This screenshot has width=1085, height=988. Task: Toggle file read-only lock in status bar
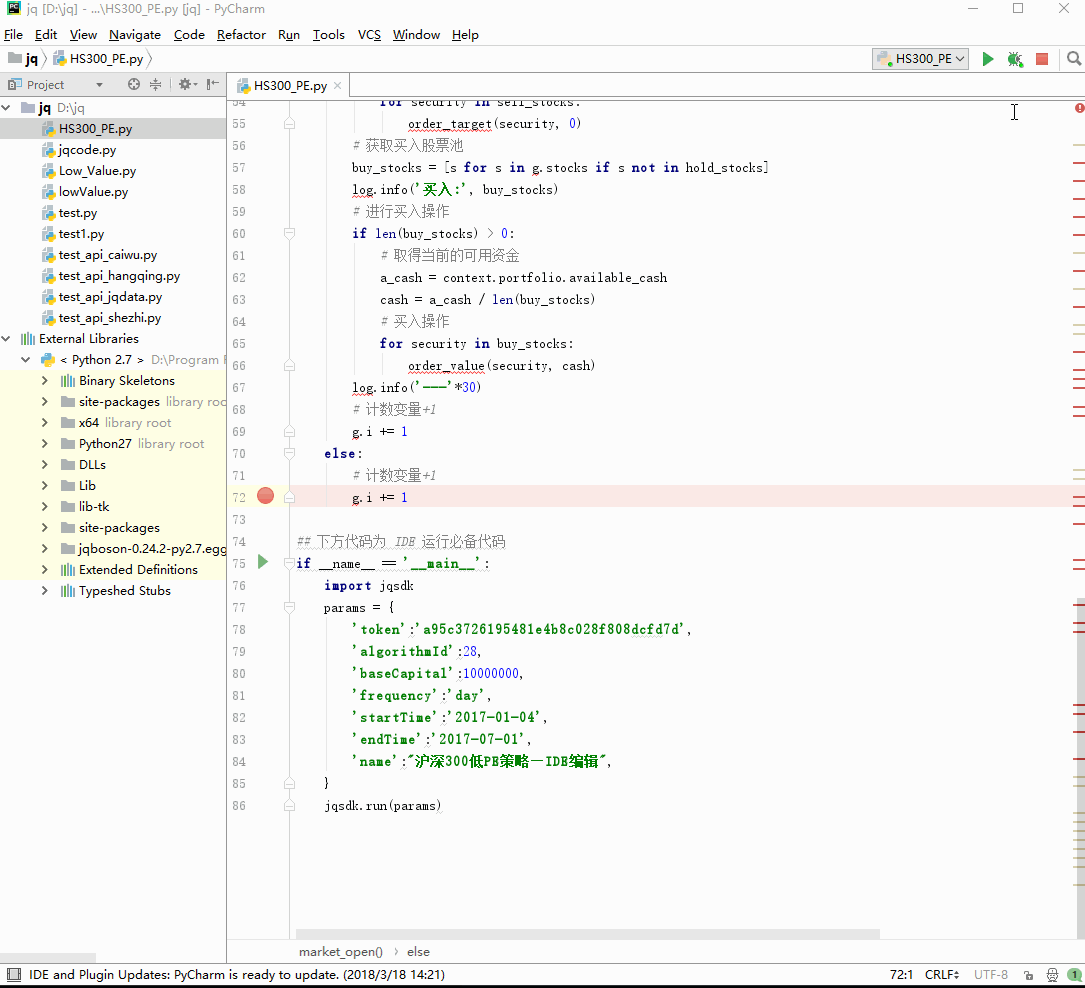(x=1030, y=974)
